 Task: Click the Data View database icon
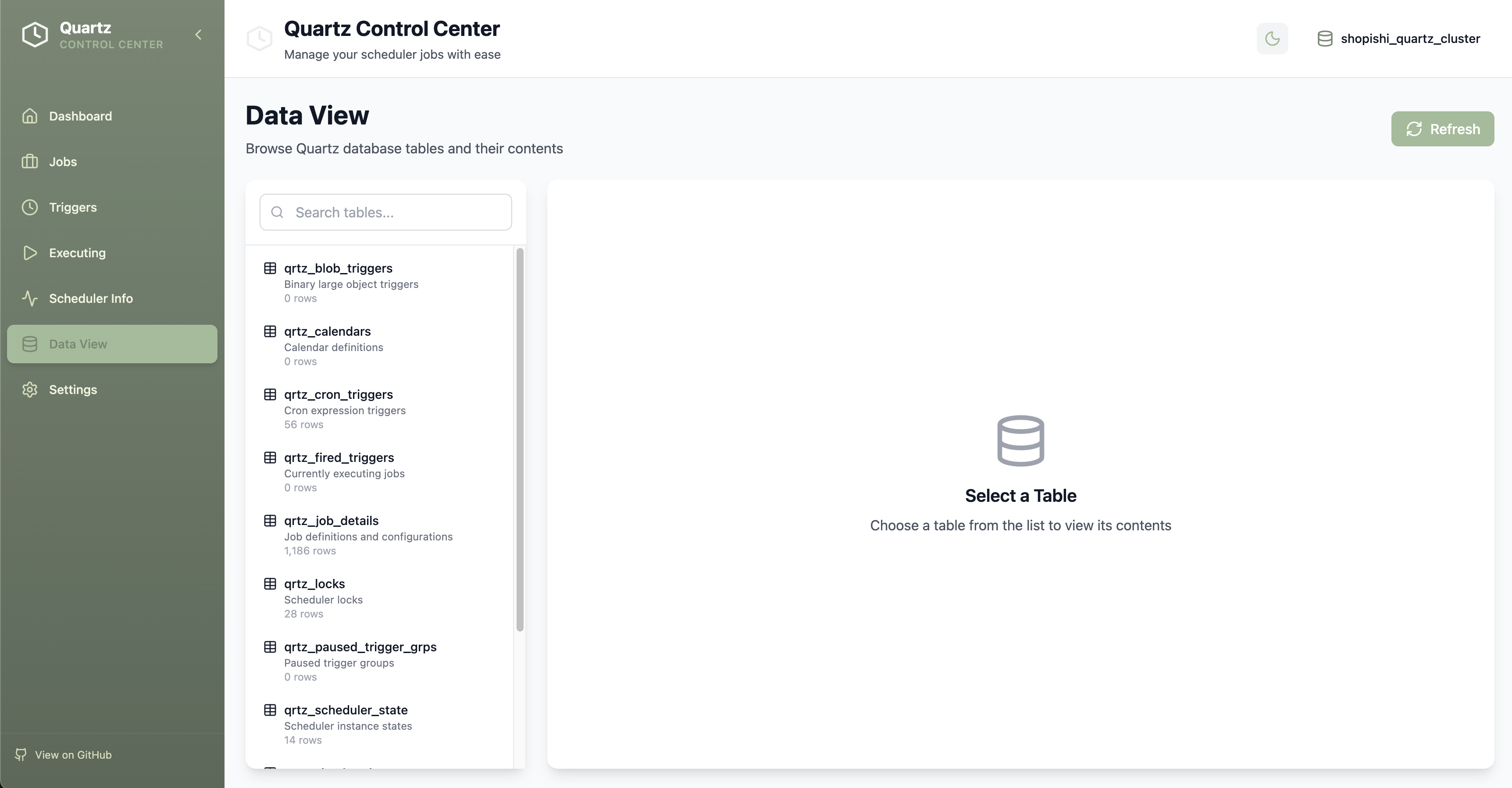click(30, 344)
